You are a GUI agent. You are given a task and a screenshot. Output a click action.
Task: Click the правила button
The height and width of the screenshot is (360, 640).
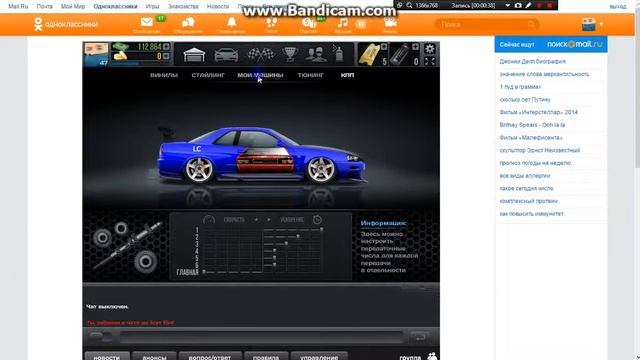coord(266,356)
